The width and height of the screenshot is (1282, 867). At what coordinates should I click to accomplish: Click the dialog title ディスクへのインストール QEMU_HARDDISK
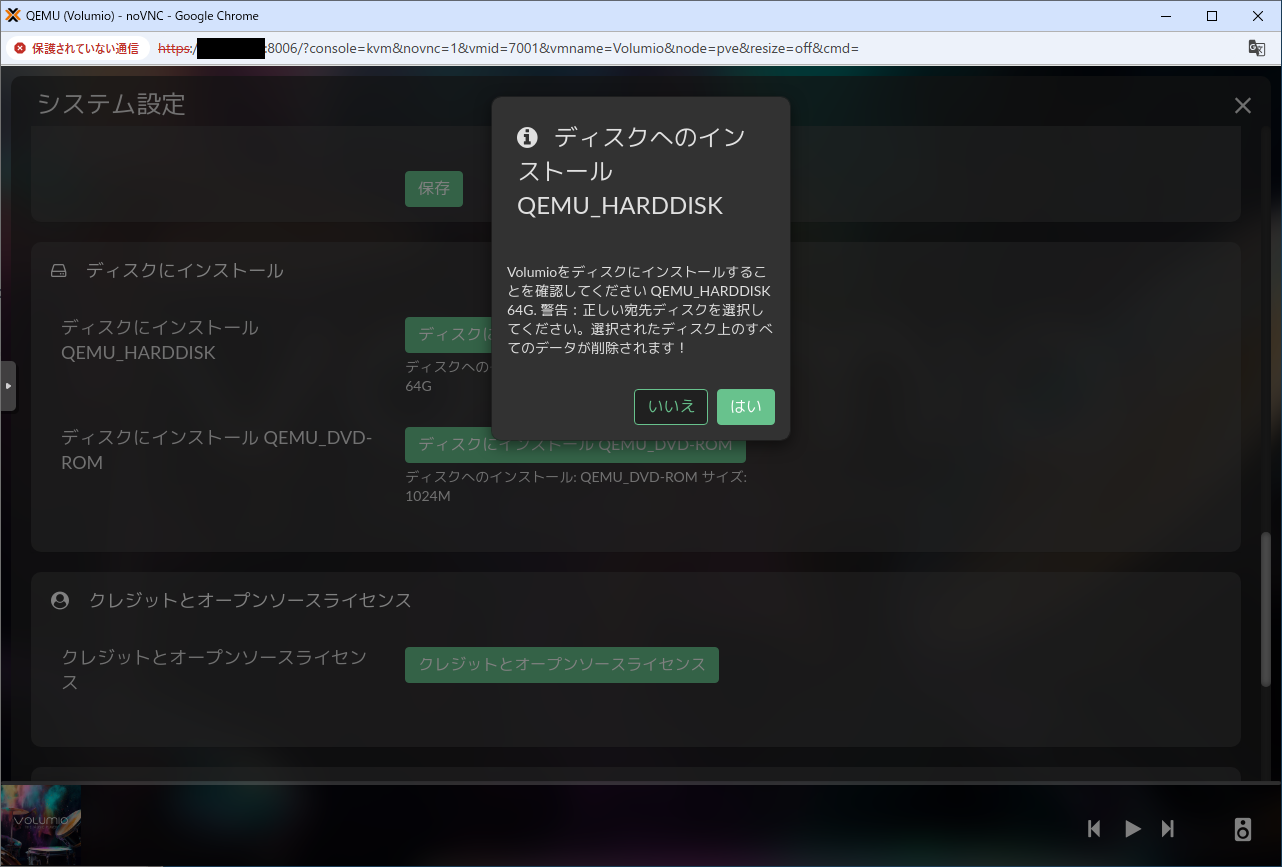[631, 171]
